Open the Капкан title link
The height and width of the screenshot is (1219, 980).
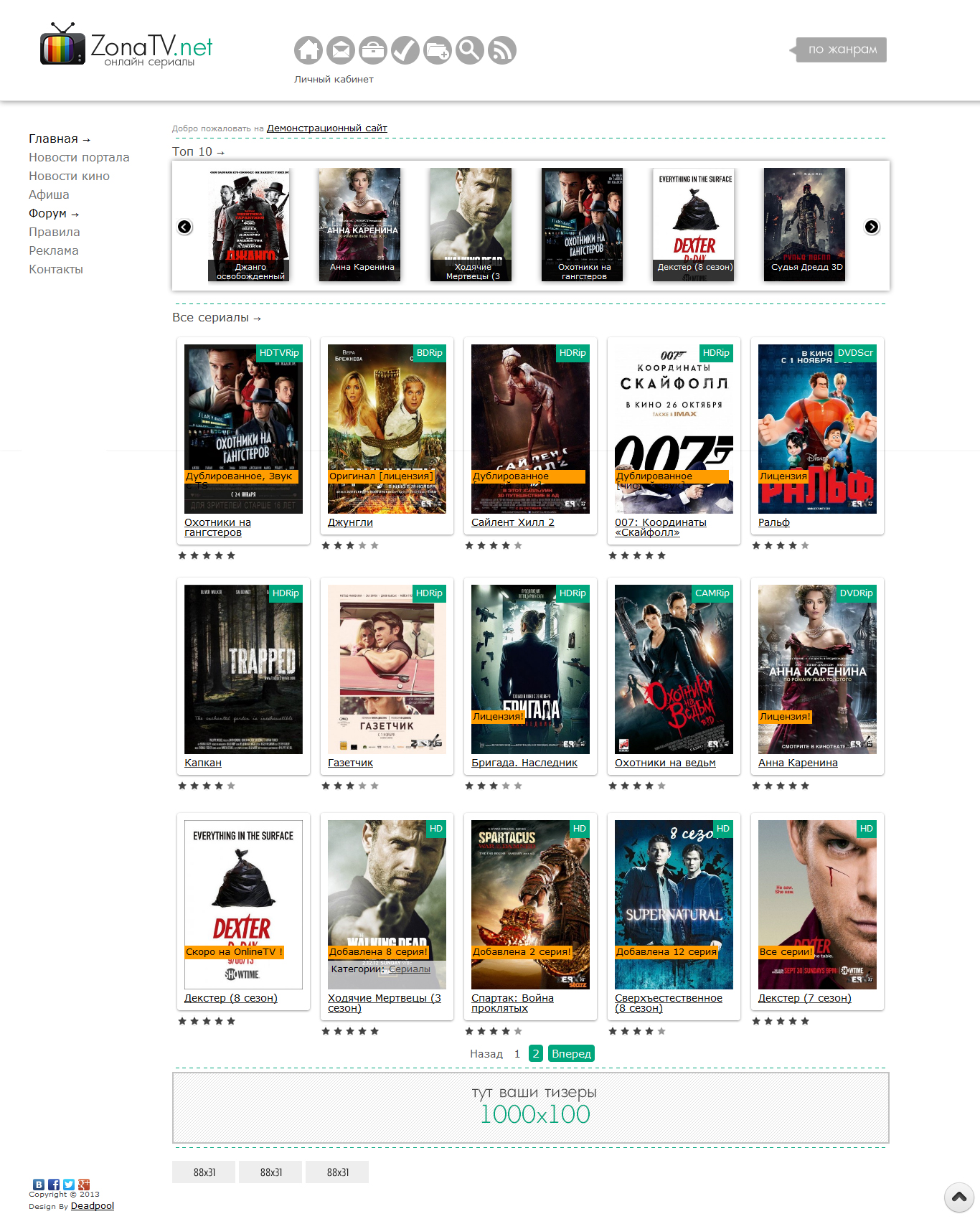(203, 763)
